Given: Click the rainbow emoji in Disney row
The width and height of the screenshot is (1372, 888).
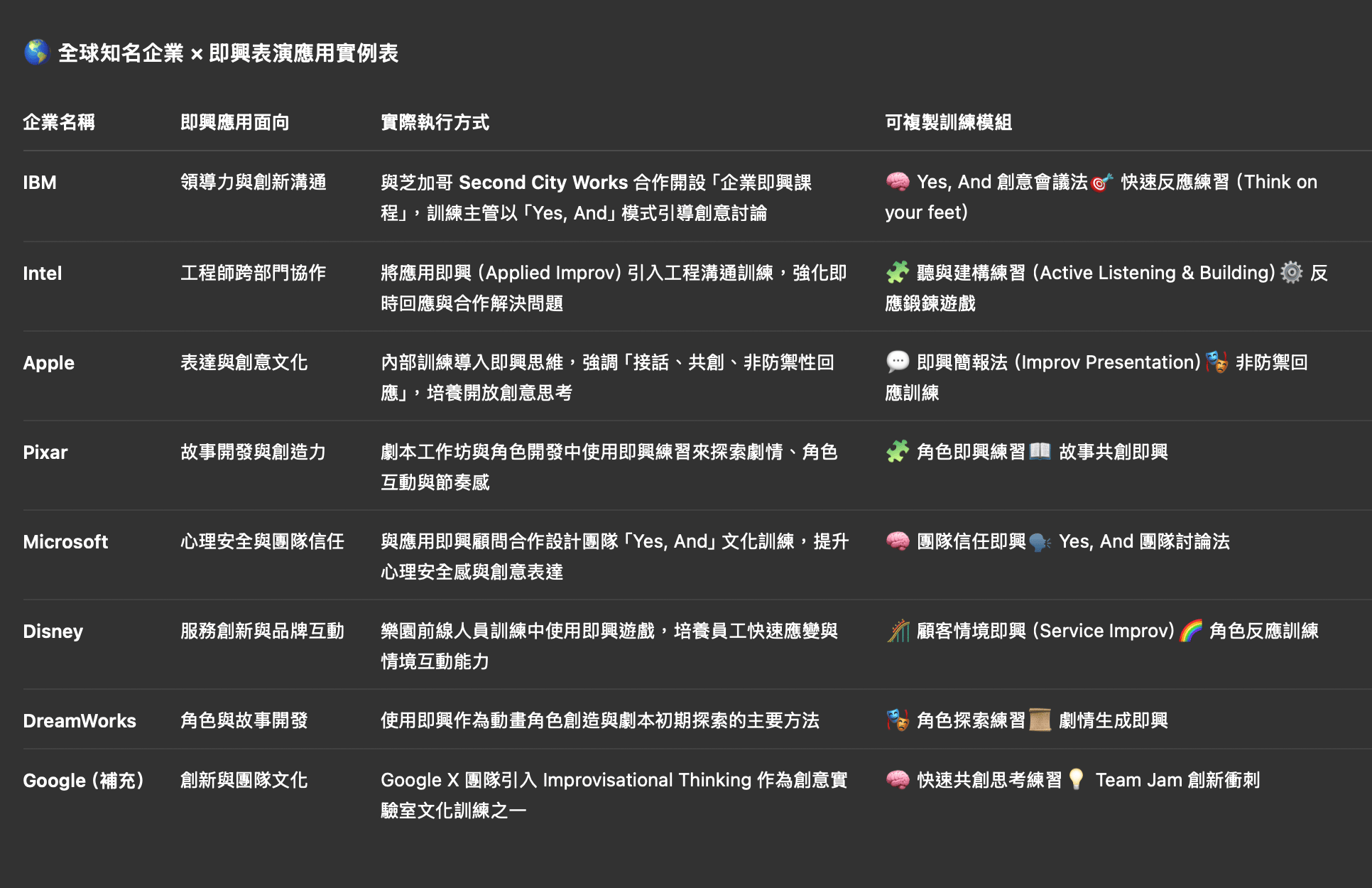Looking at the screenshot, I should (x=1191, y=631).
